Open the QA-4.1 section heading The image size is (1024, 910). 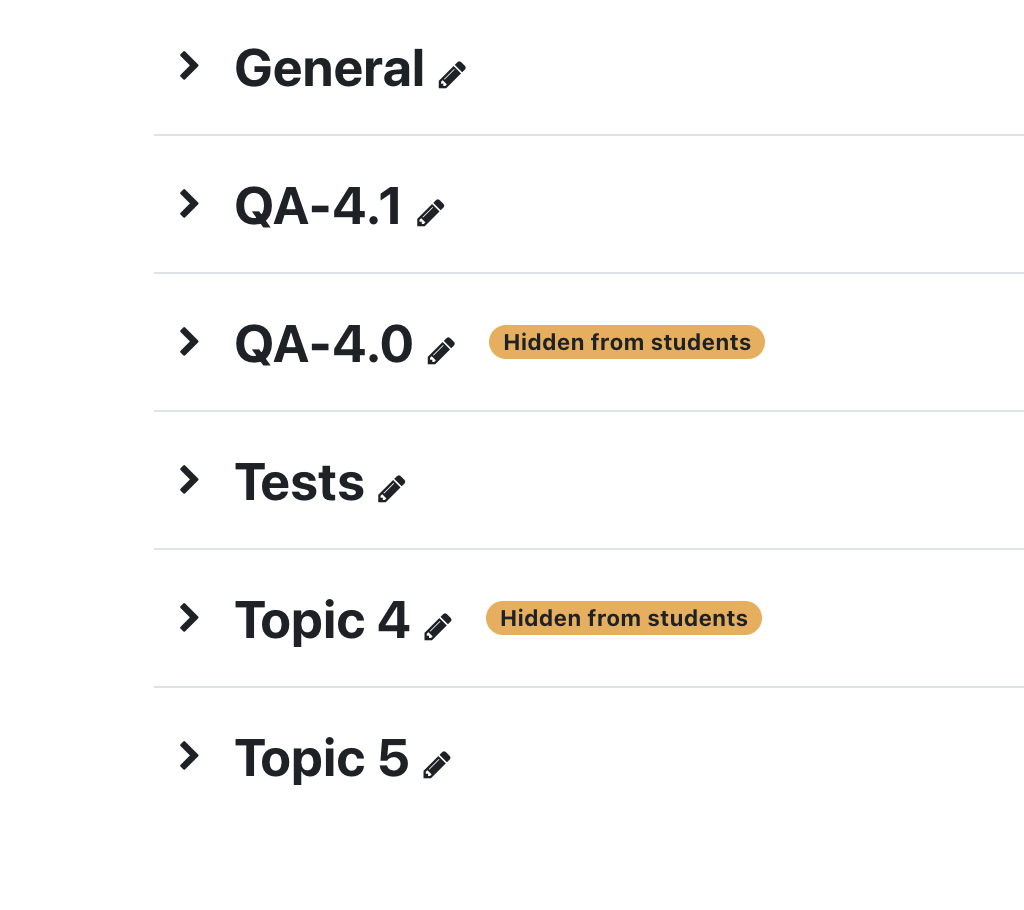[319, 206]
